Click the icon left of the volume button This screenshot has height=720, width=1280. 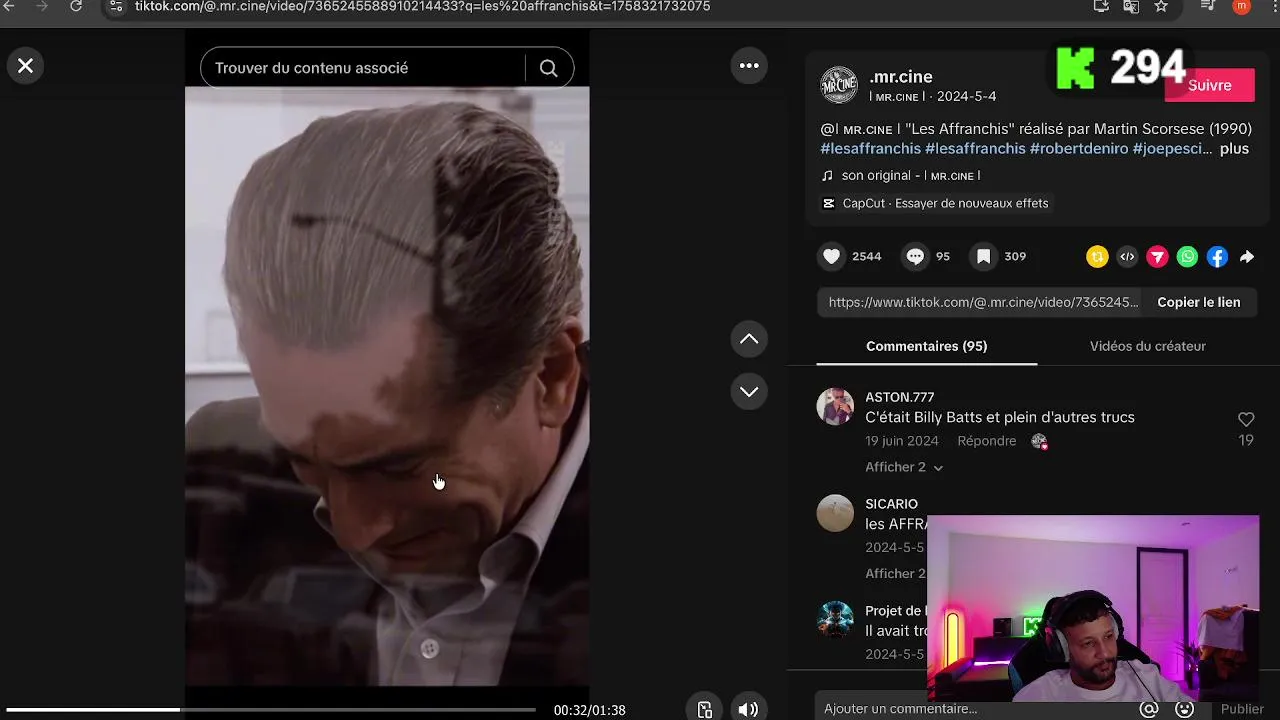tap(705, 710)
